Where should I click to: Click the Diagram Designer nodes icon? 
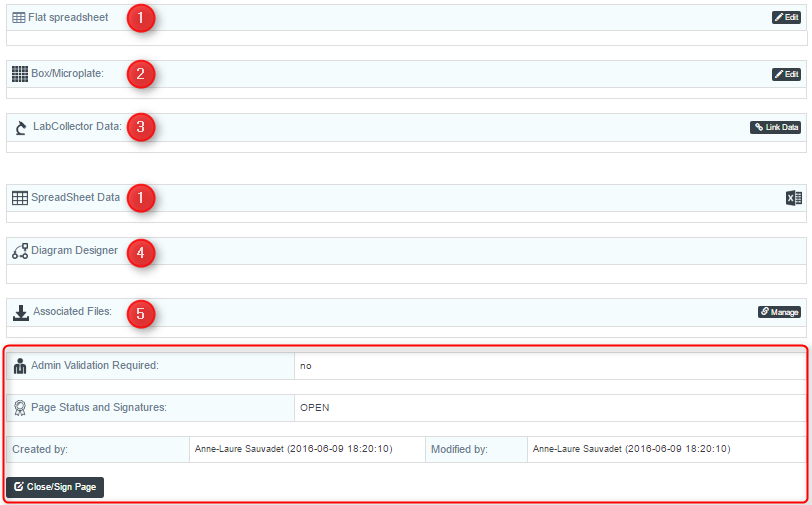[20, 251]
